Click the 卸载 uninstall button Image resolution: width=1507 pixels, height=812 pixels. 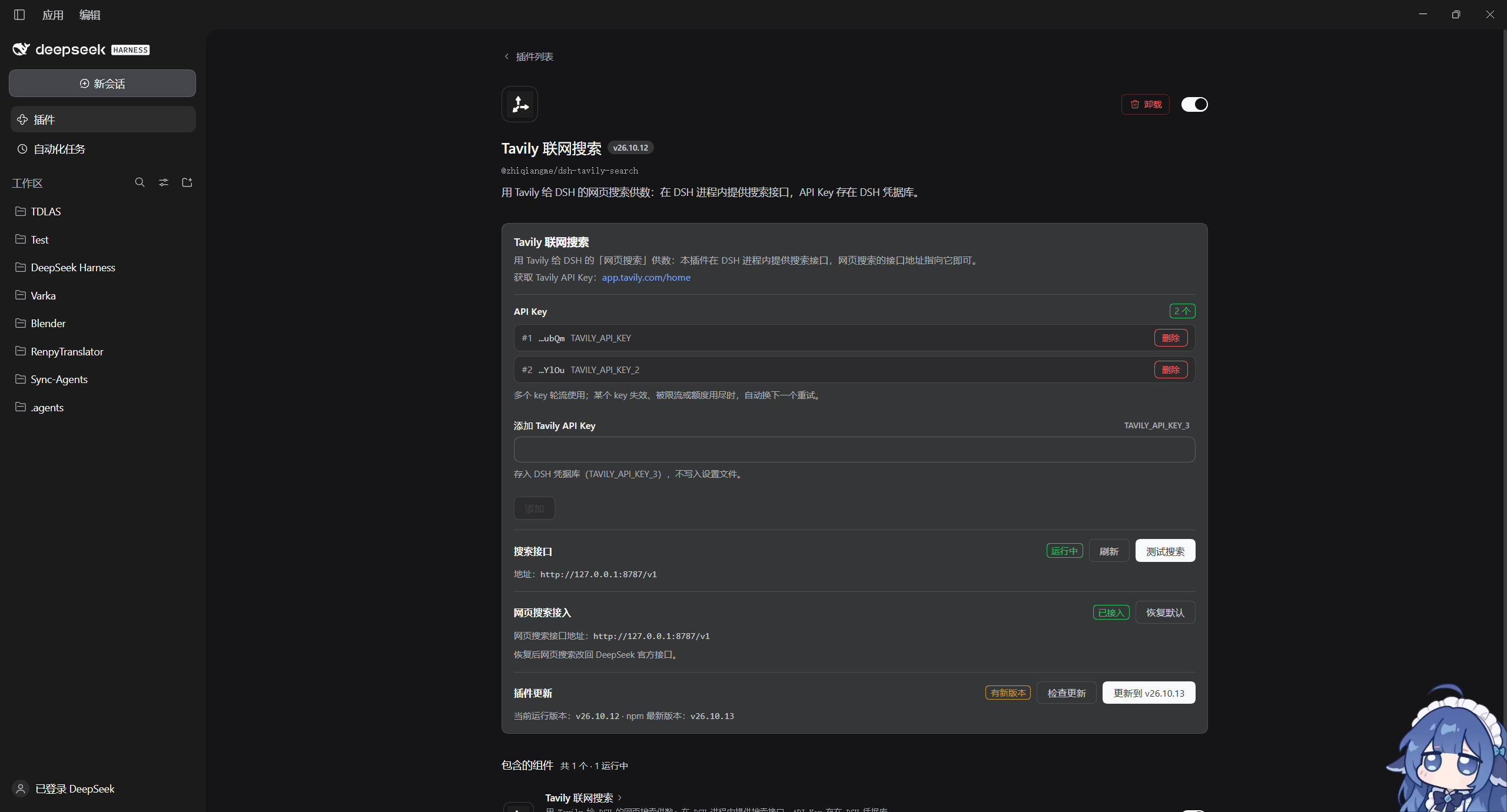click(1146, 104)
